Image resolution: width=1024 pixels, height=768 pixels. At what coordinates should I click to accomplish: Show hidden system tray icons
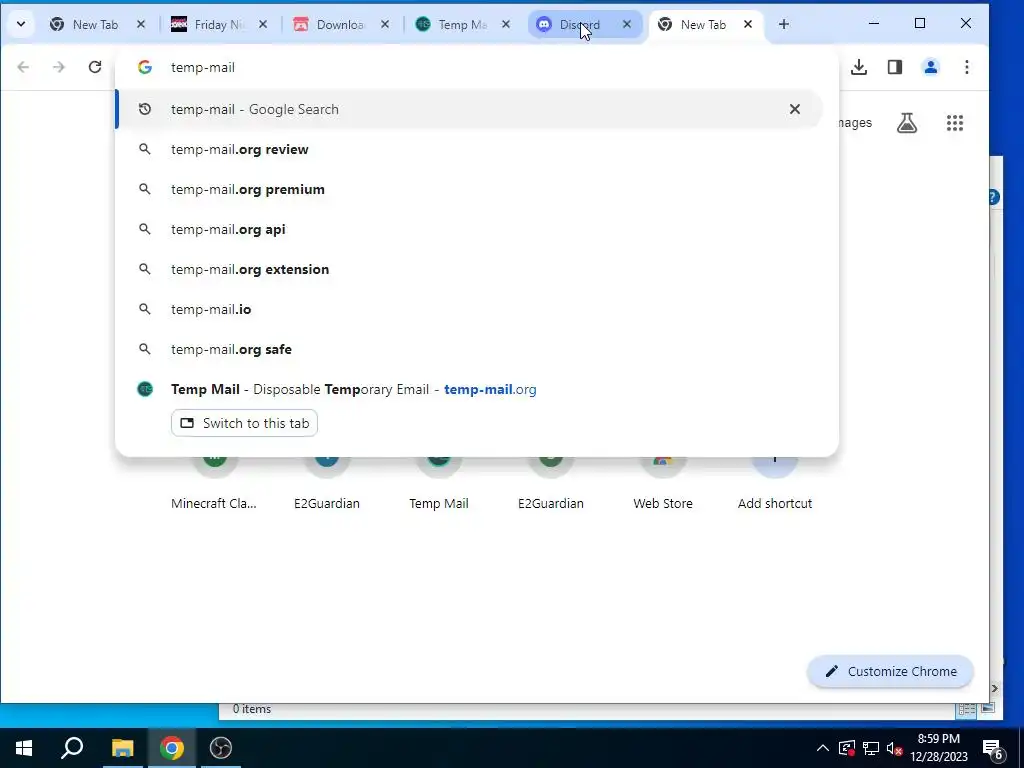823,748
